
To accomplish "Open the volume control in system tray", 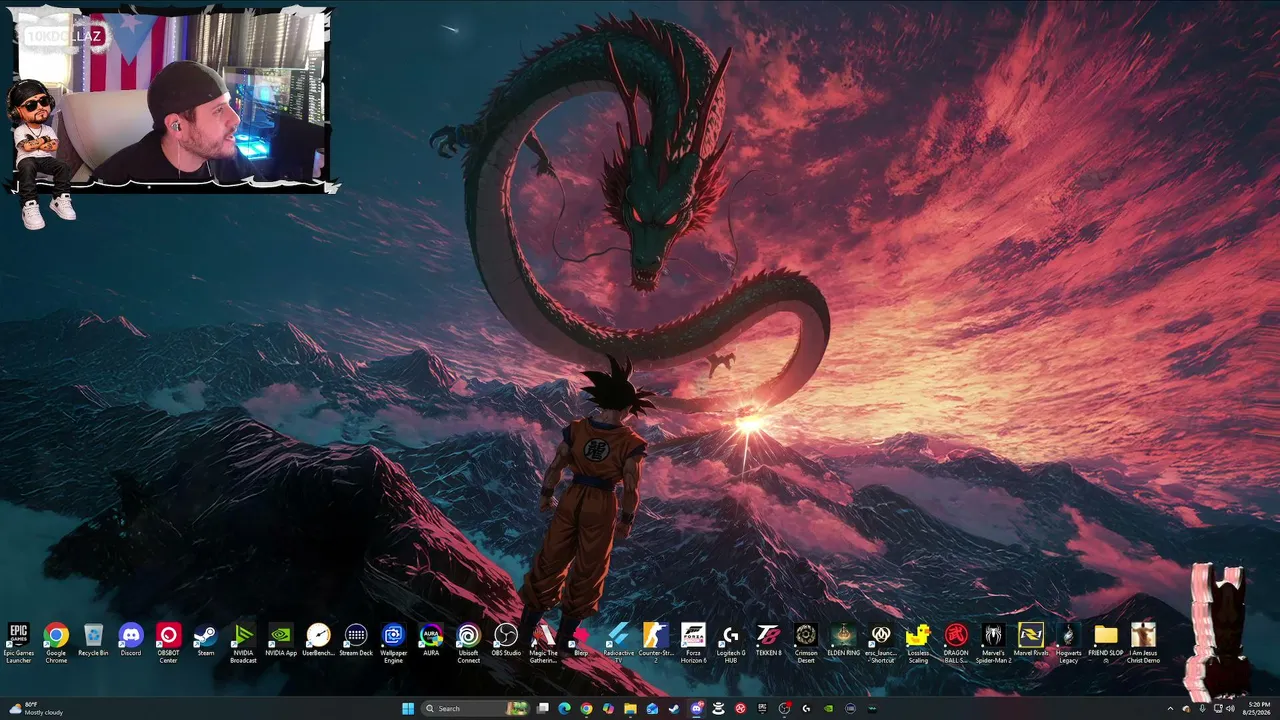I will pos(1230,709).
